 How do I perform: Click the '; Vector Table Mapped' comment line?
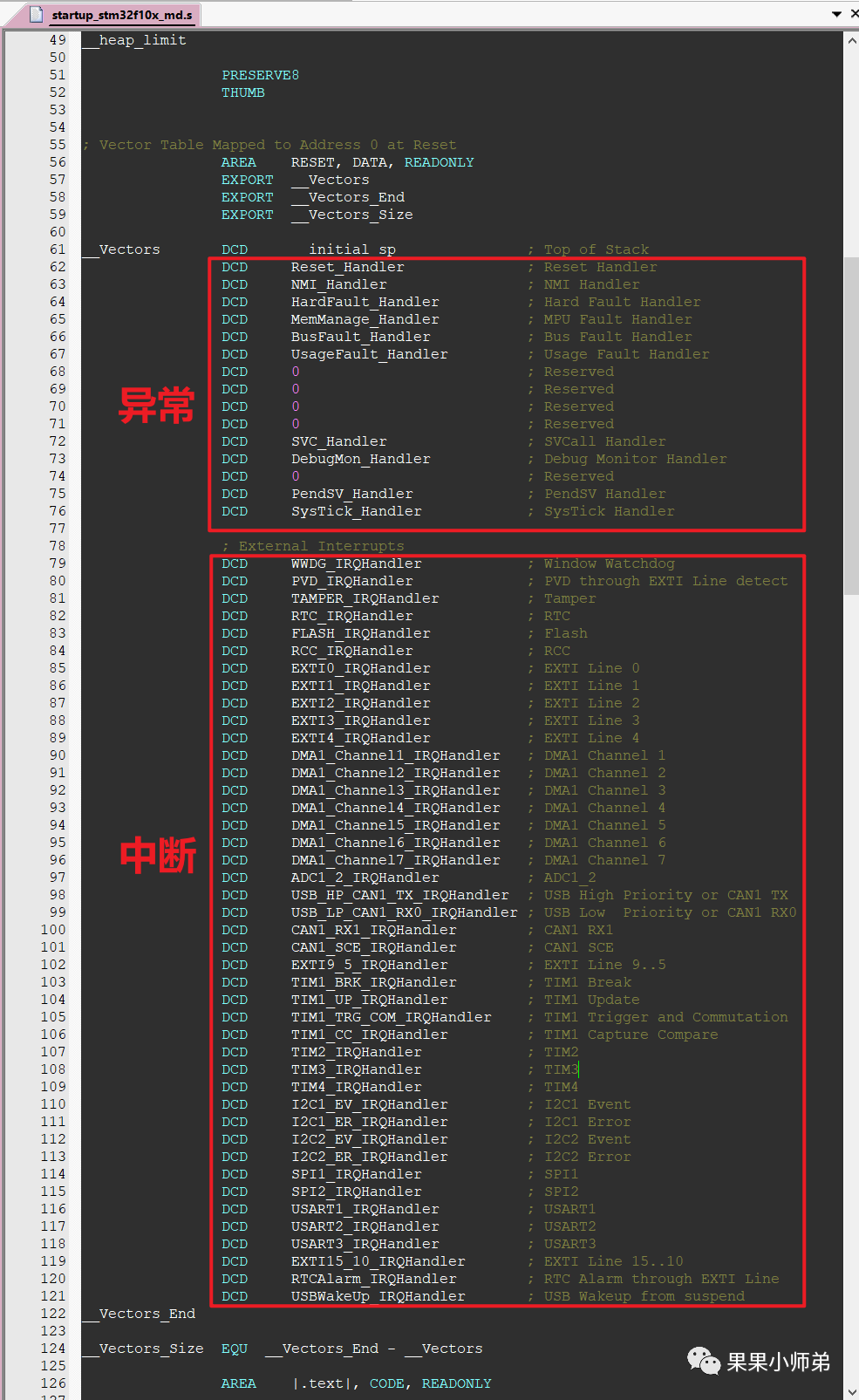269,145
